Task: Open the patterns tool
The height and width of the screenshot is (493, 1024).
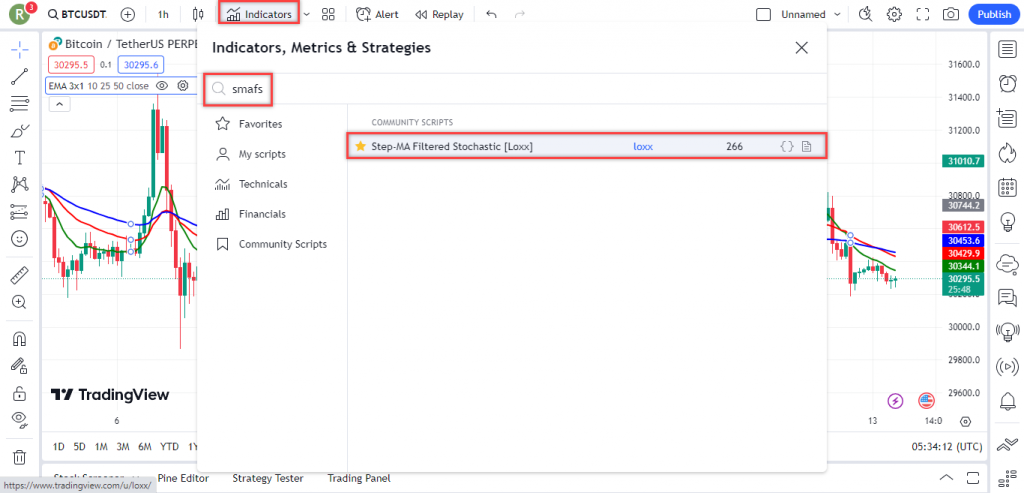Action: point(20,185)
